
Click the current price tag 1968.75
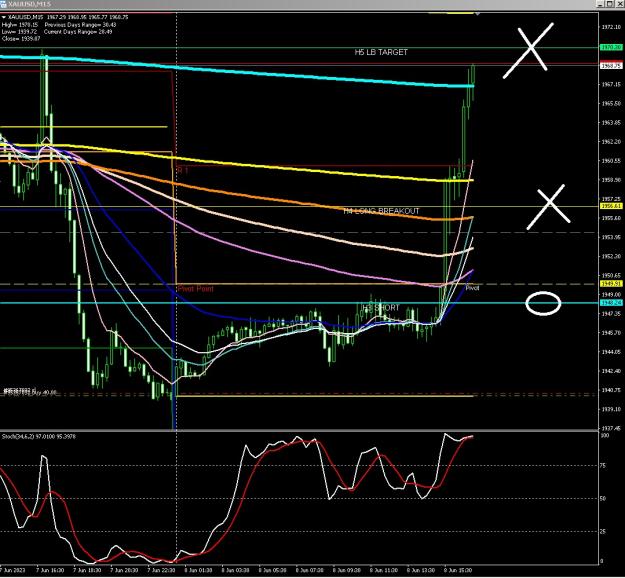[611, 66]
